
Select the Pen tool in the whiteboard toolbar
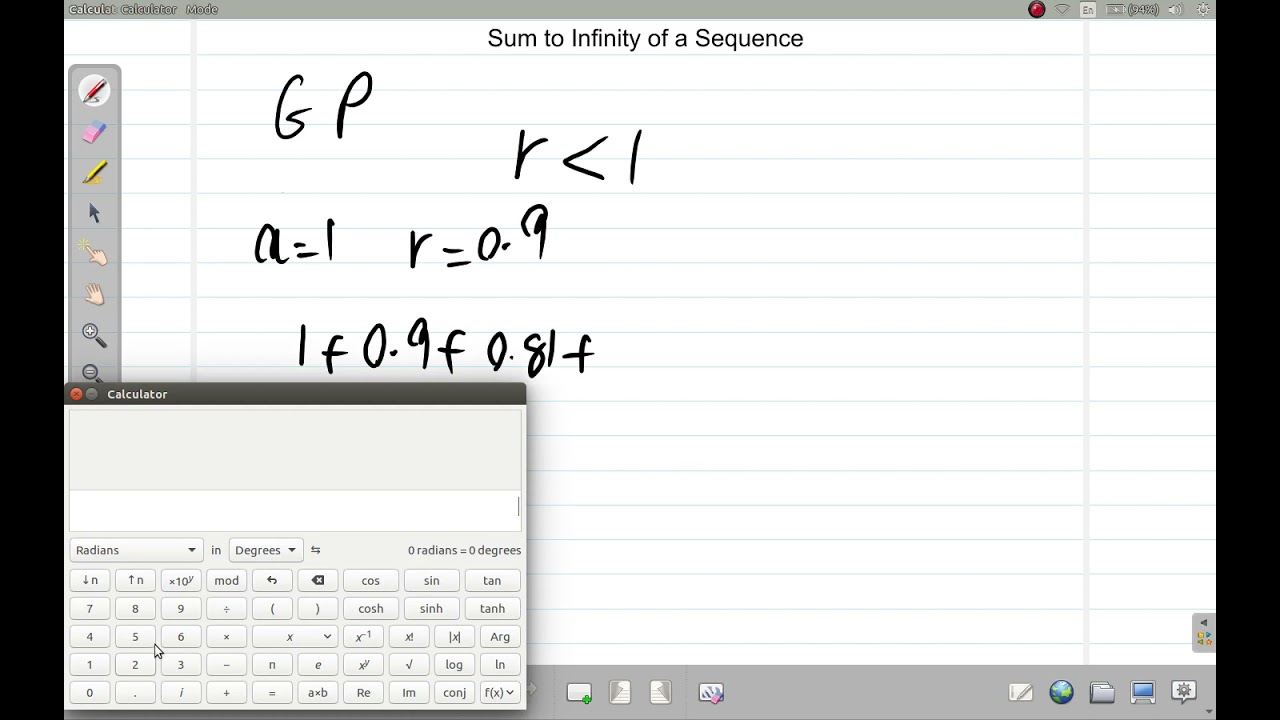coord(94,91)
